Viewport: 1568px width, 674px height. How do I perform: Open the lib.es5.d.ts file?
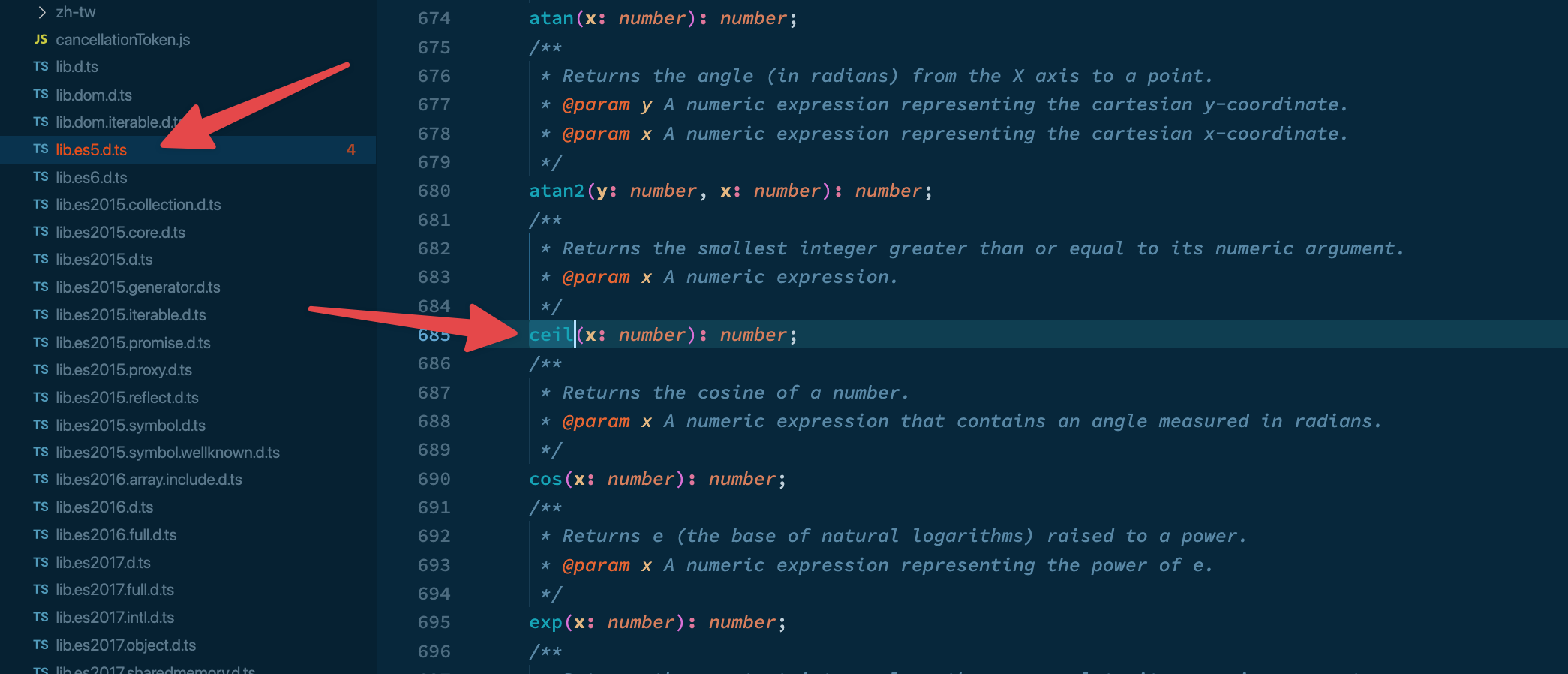(x=91, y=150)
